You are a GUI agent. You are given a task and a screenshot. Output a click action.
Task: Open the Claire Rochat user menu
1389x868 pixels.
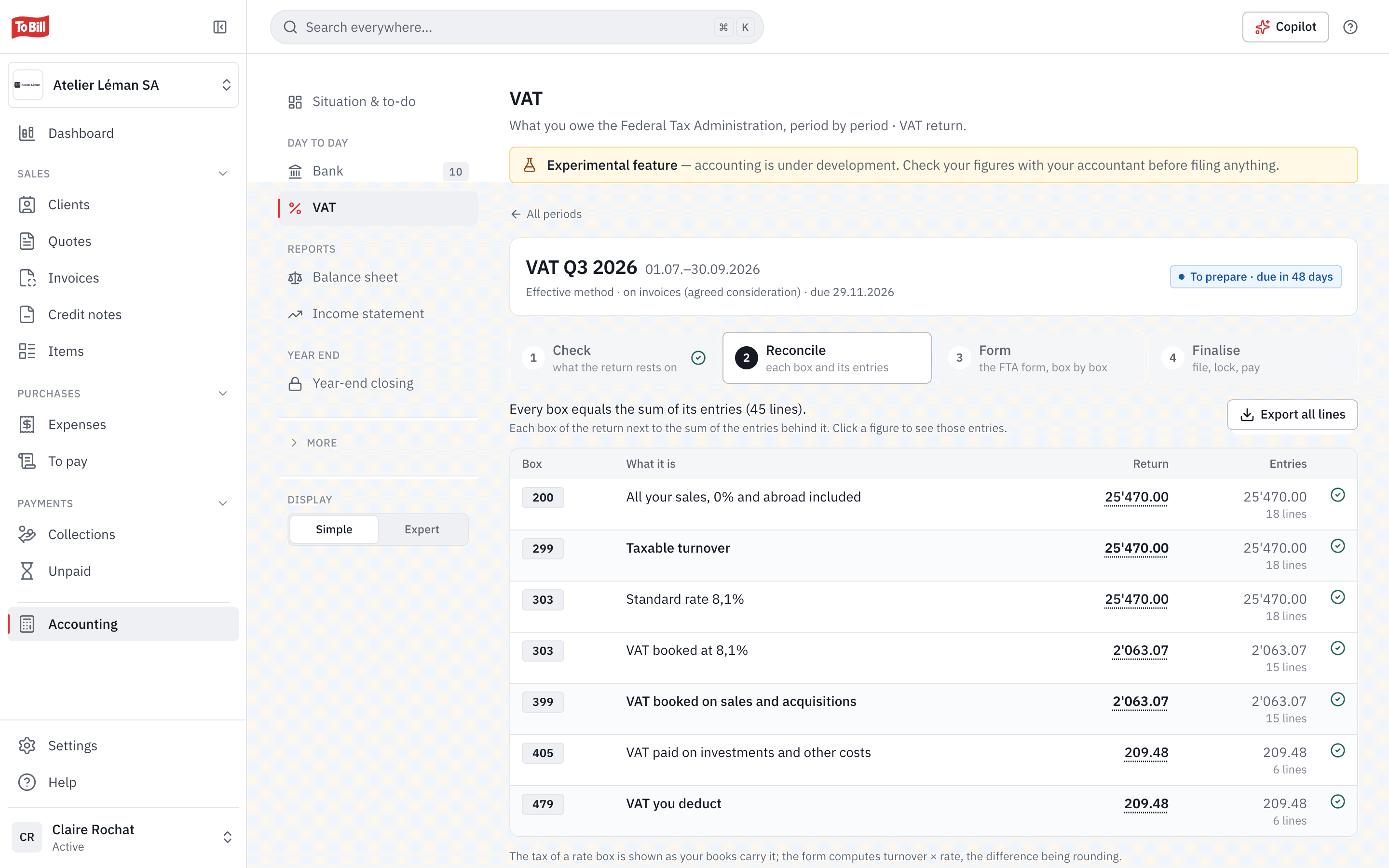coord(123,837)
